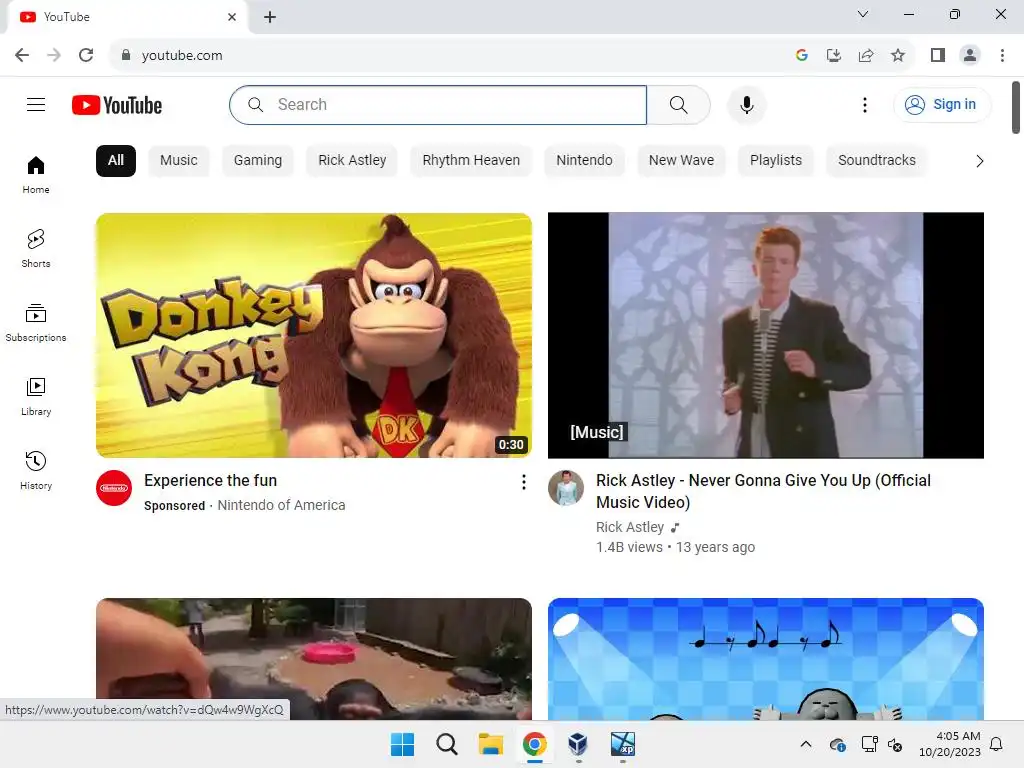Expand Chrome tab search chevron
Viewport: 1024px width, 768px height.
tap(863, 14)
